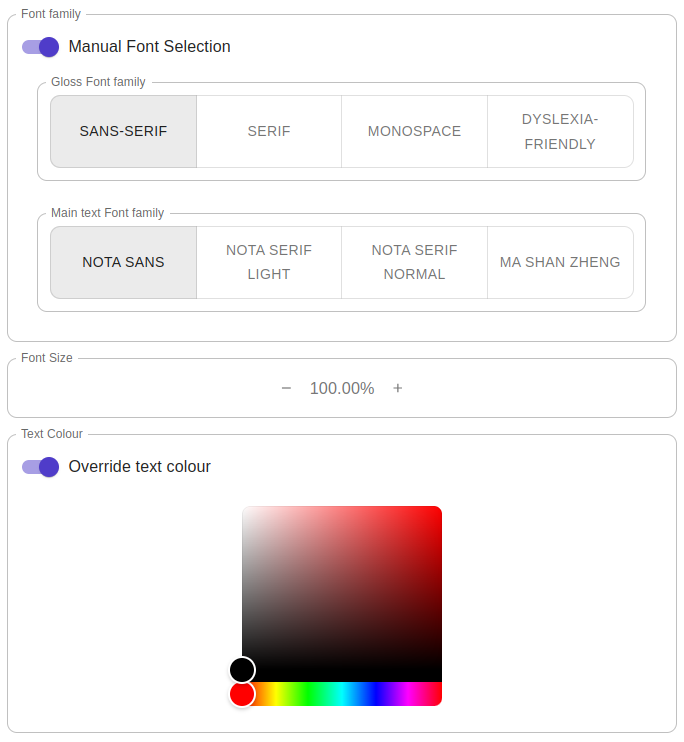Select DYSLEXIA-FRIENDLY gloss font
The width and height of the screenshot is (684, 742).
[x=560, y=132]
